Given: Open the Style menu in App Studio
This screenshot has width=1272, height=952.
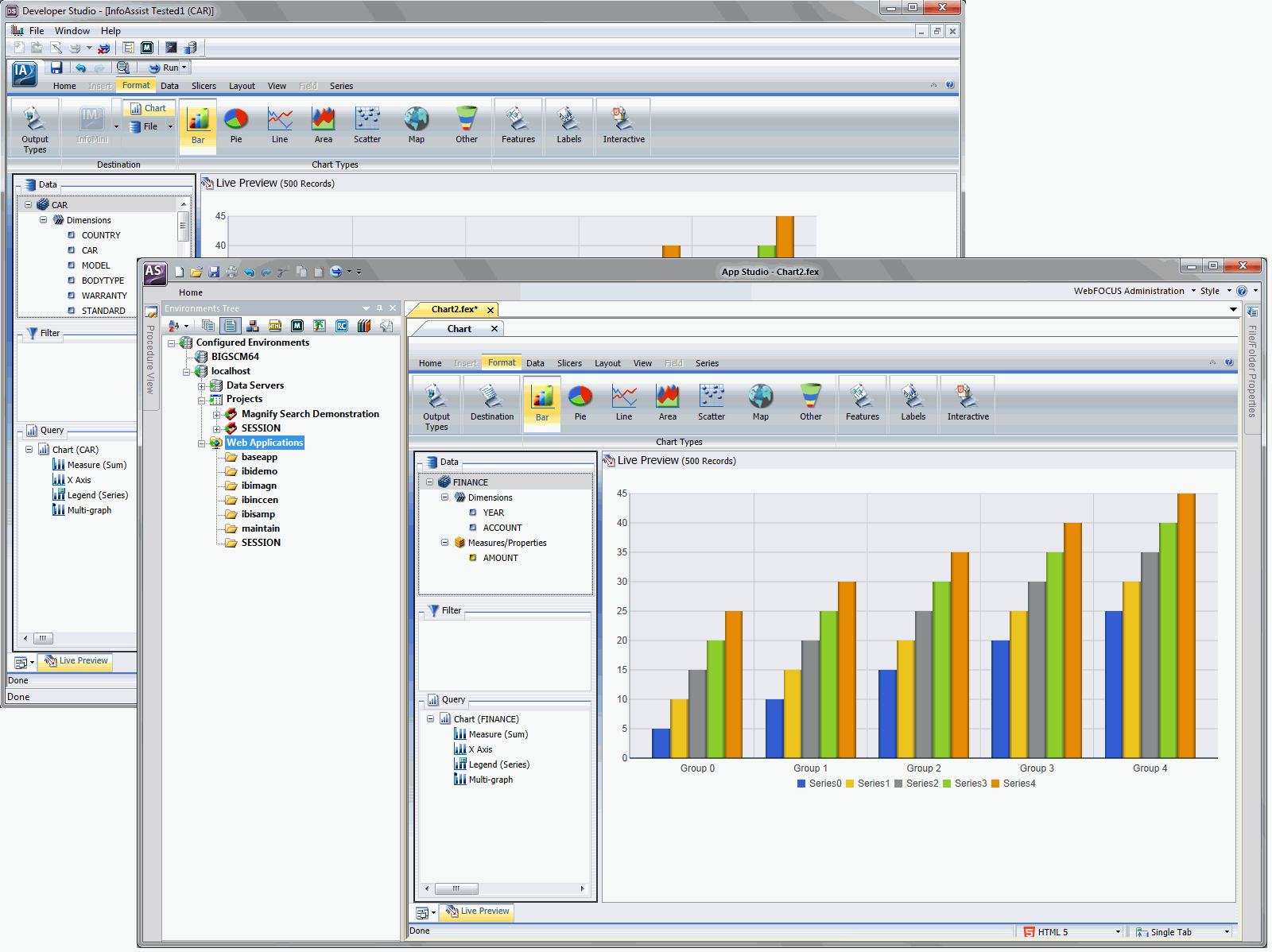Looking at the screenshot, I should pyautogui.click(x=1215, y=291).
